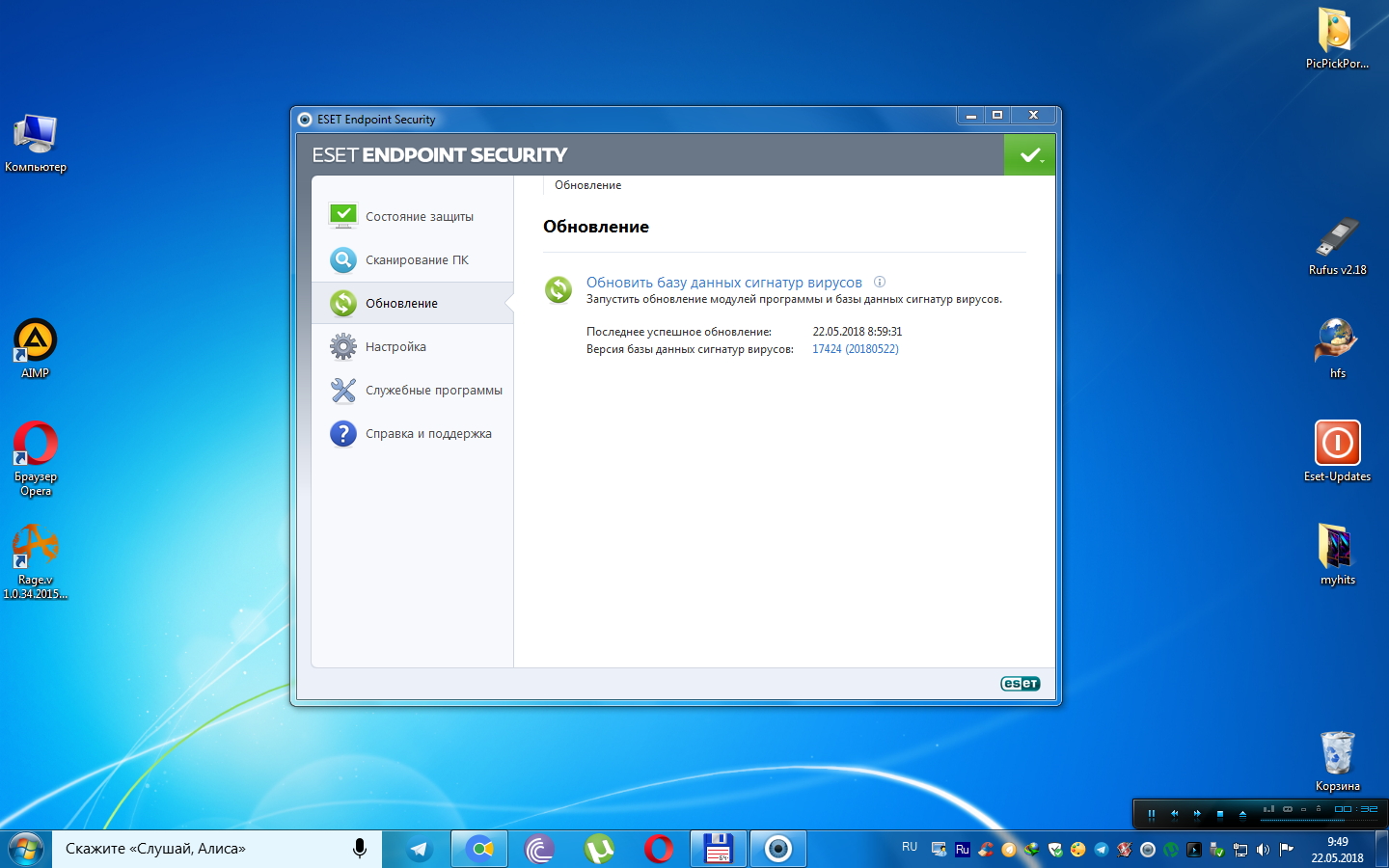Click the Show desktop button
Viewport: 1389px width, 868px height.
pos(1382,850)
